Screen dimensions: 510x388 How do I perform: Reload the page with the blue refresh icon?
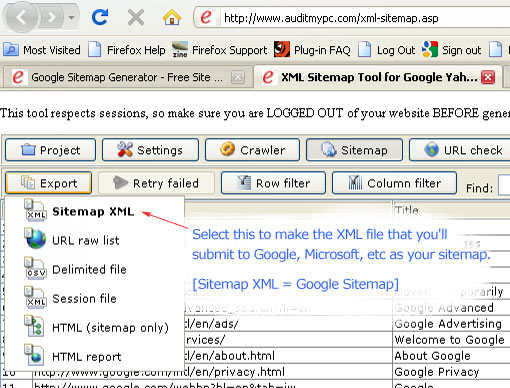[100, 17]
